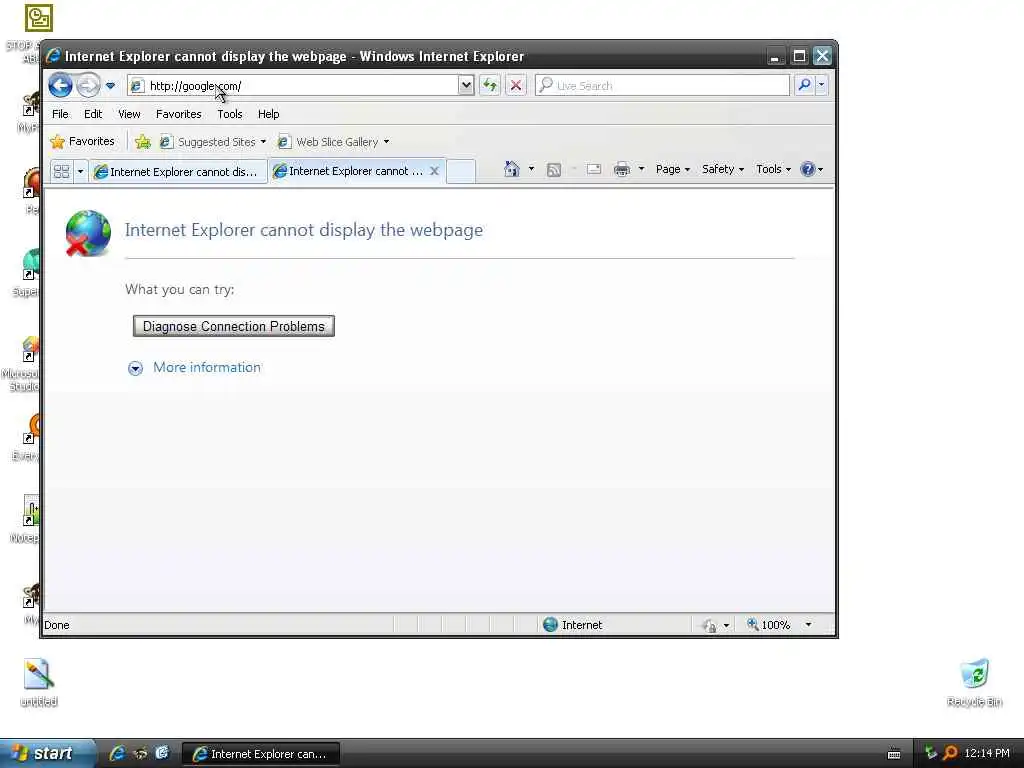Click the Internet zone indicator in status bar
This screenshot has width=1024, height=768.
coord(573,625)
